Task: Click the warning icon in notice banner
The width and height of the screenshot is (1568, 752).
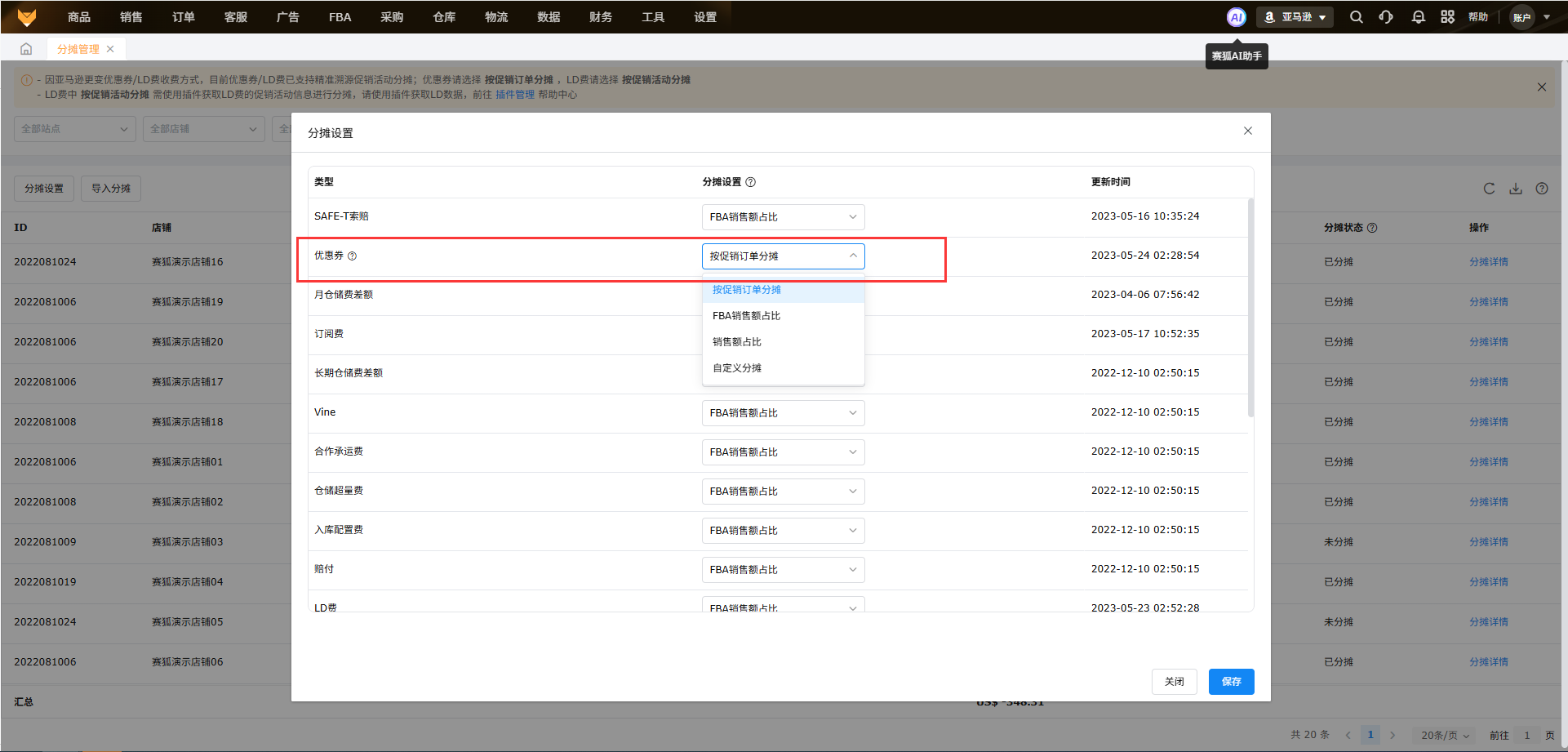Action: pos(27,80)
